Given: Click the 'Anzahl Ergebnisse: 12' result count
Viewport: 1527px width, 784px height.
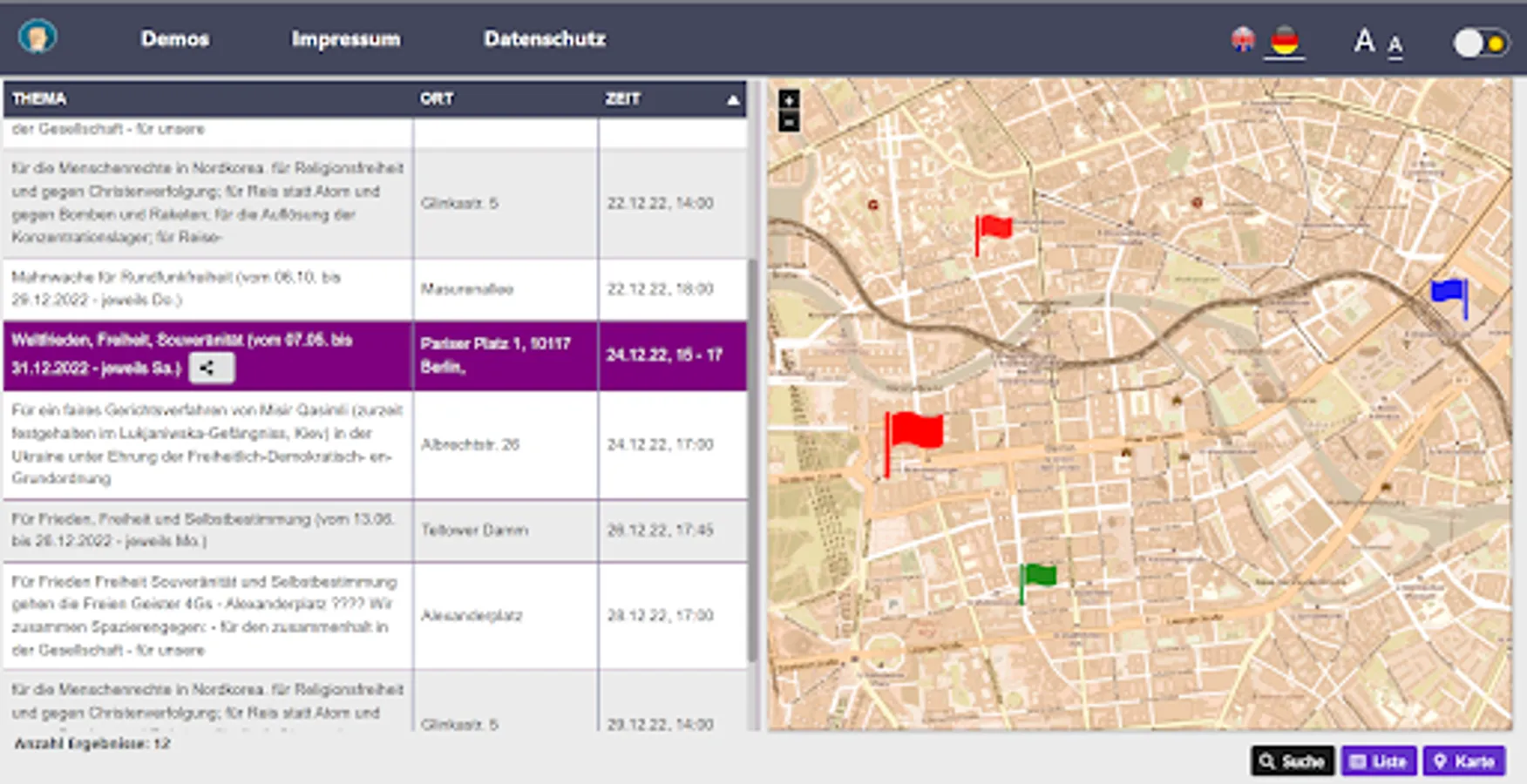Looking at the screenshot, I should point(92,744).
